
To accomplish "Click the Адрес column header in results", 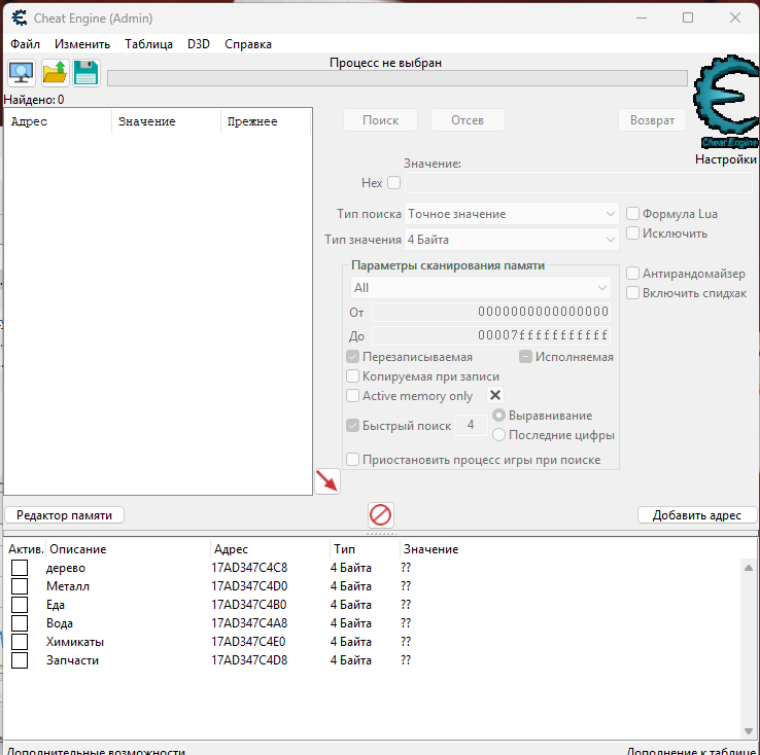I will click(x=58, y=121).
